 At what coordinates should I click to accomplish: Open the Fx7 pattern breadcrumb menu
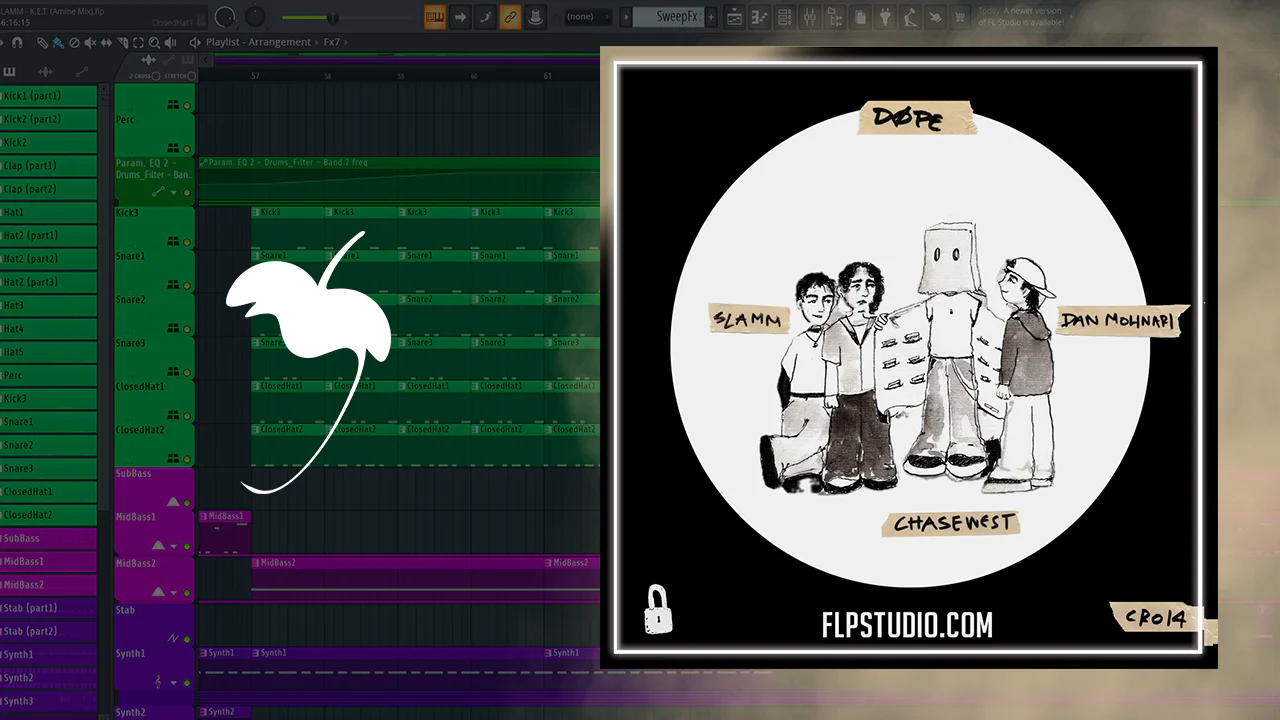click(x=332, y=43)
